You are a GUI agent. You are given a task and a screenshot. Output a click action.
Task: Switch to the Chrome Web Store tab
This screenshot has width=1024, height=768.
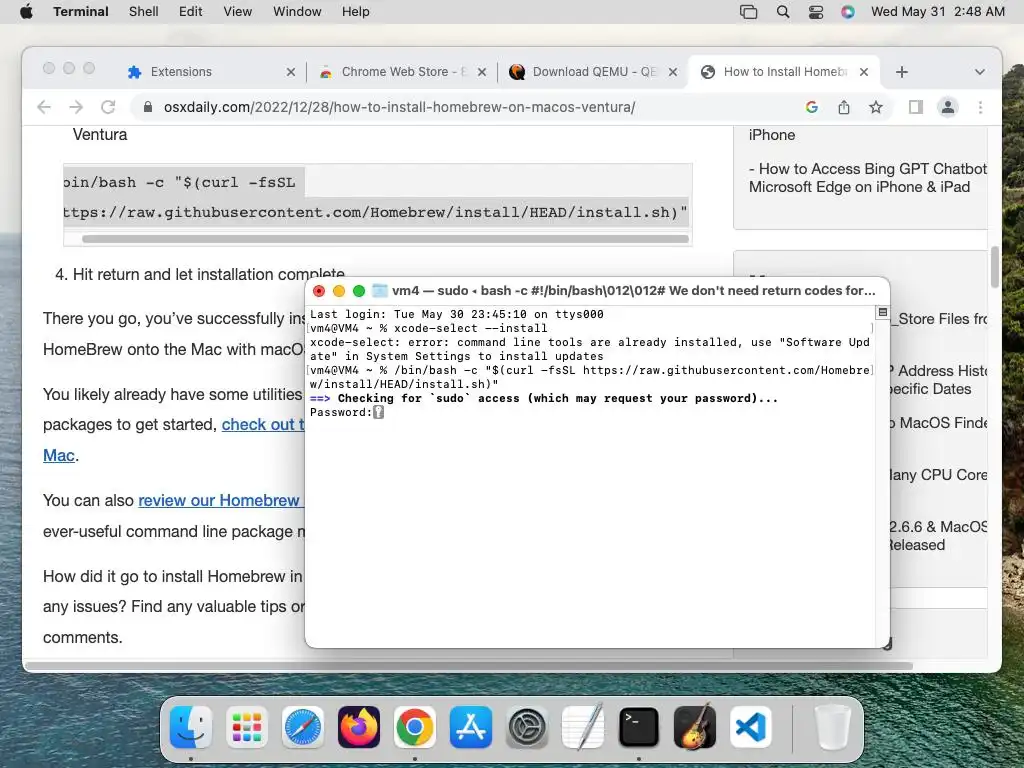click(404, 72)
